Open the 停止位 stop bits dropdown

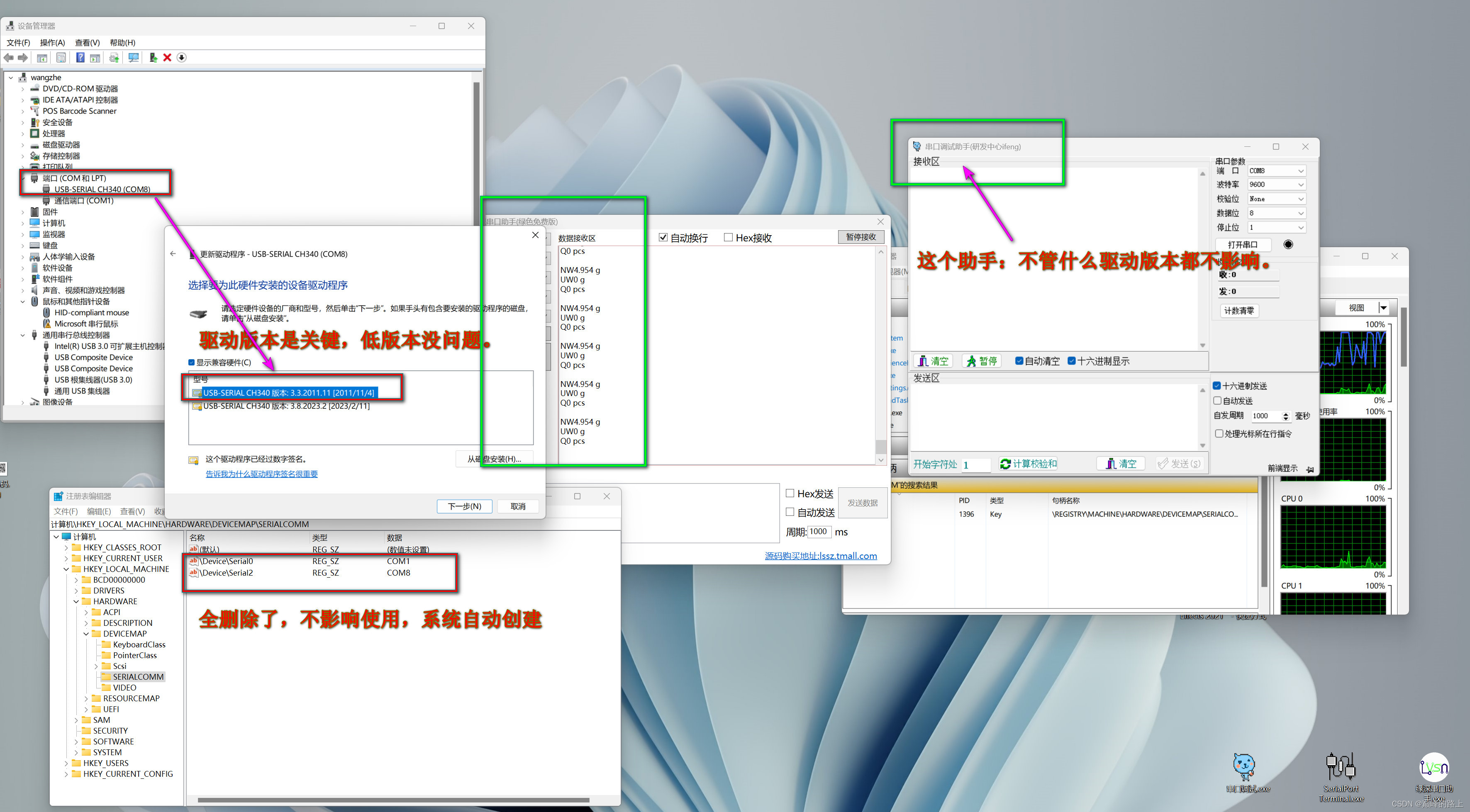point(1277,228)
